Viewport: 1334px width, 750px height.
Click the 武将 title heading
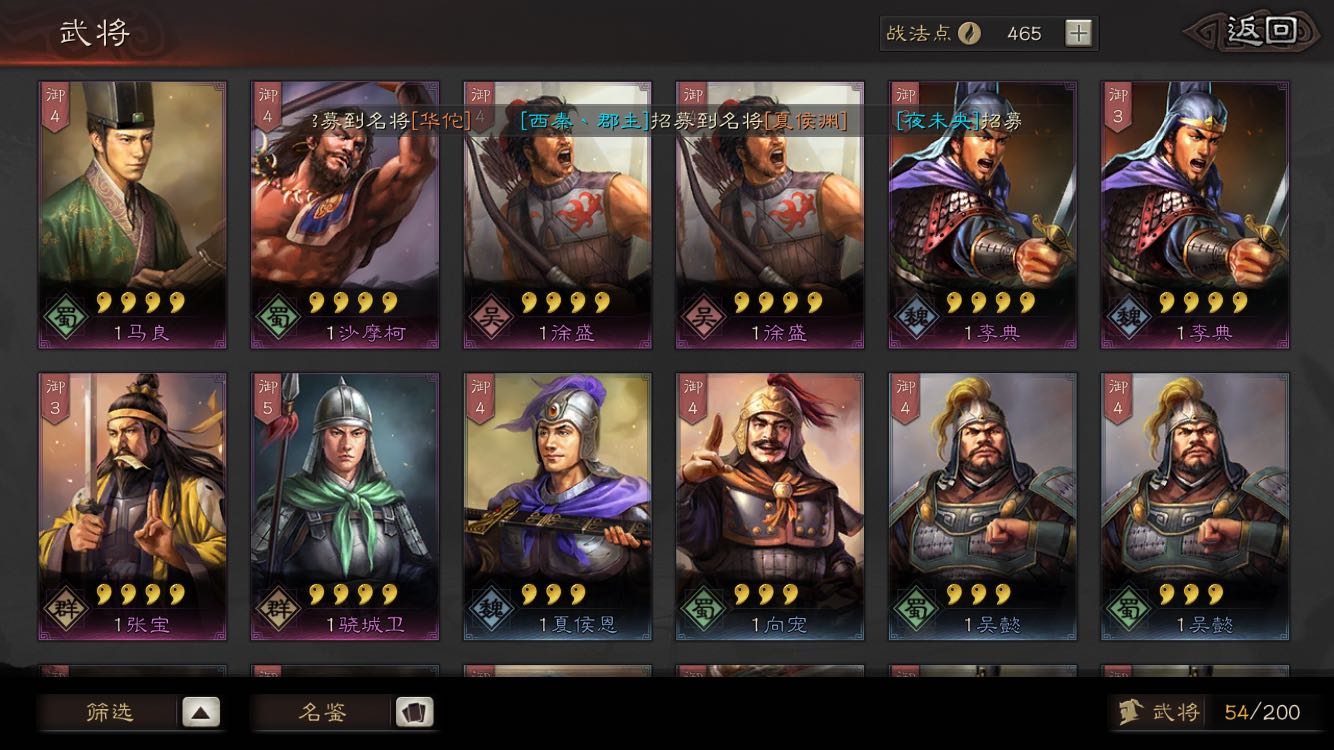pos(95,32)
